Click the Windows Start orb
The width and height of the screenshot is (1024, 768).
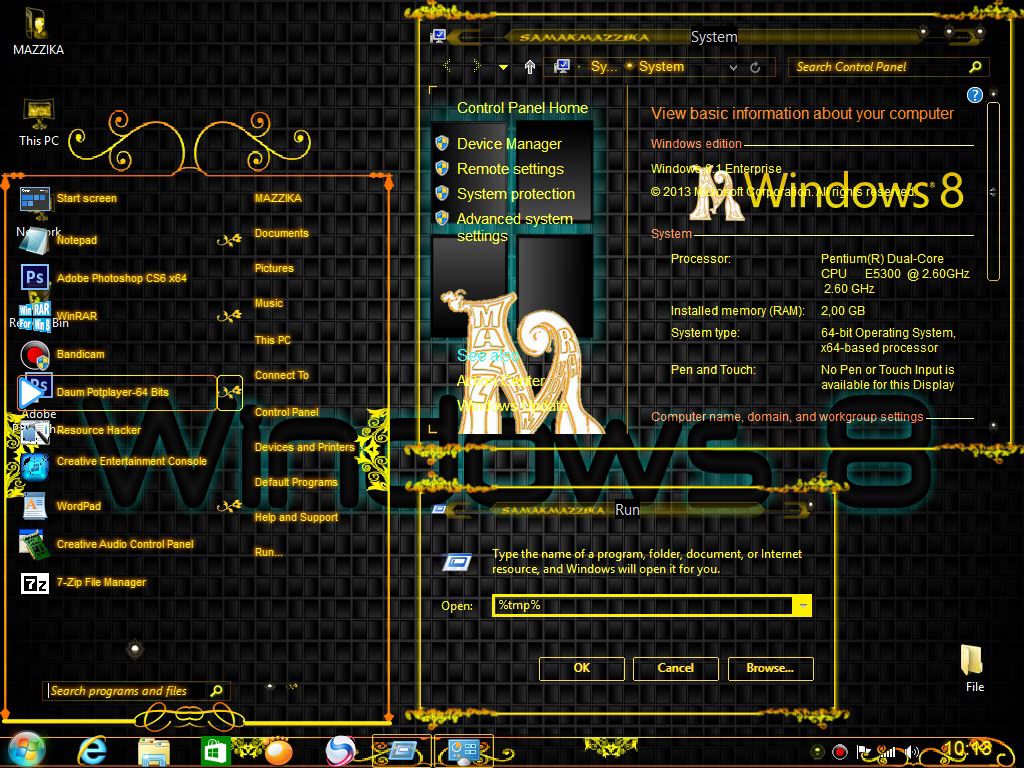point(25,750)
